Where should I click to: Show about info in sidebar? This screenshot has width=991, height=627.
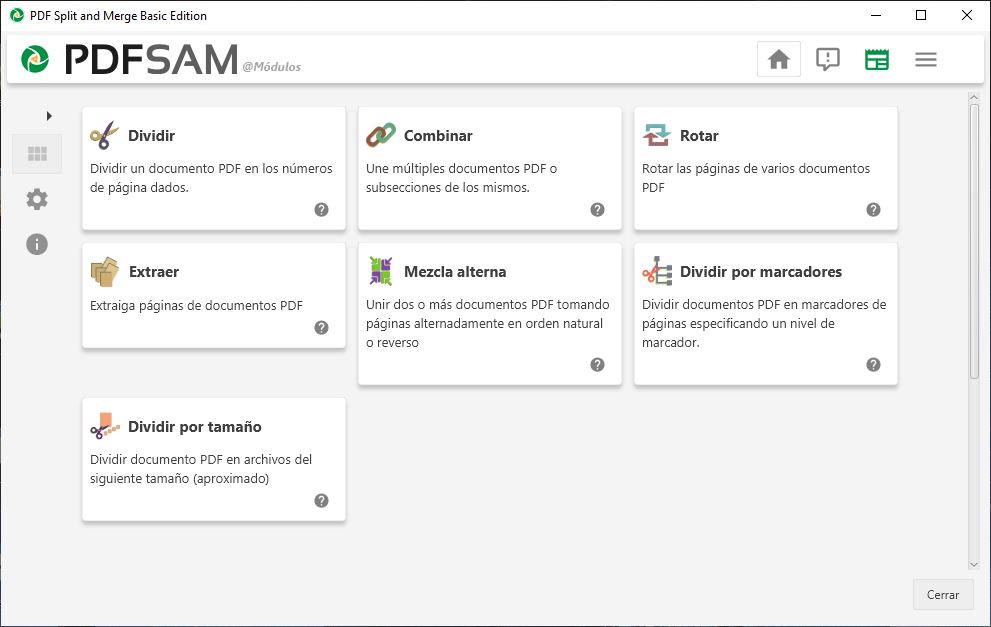point(37,244)
